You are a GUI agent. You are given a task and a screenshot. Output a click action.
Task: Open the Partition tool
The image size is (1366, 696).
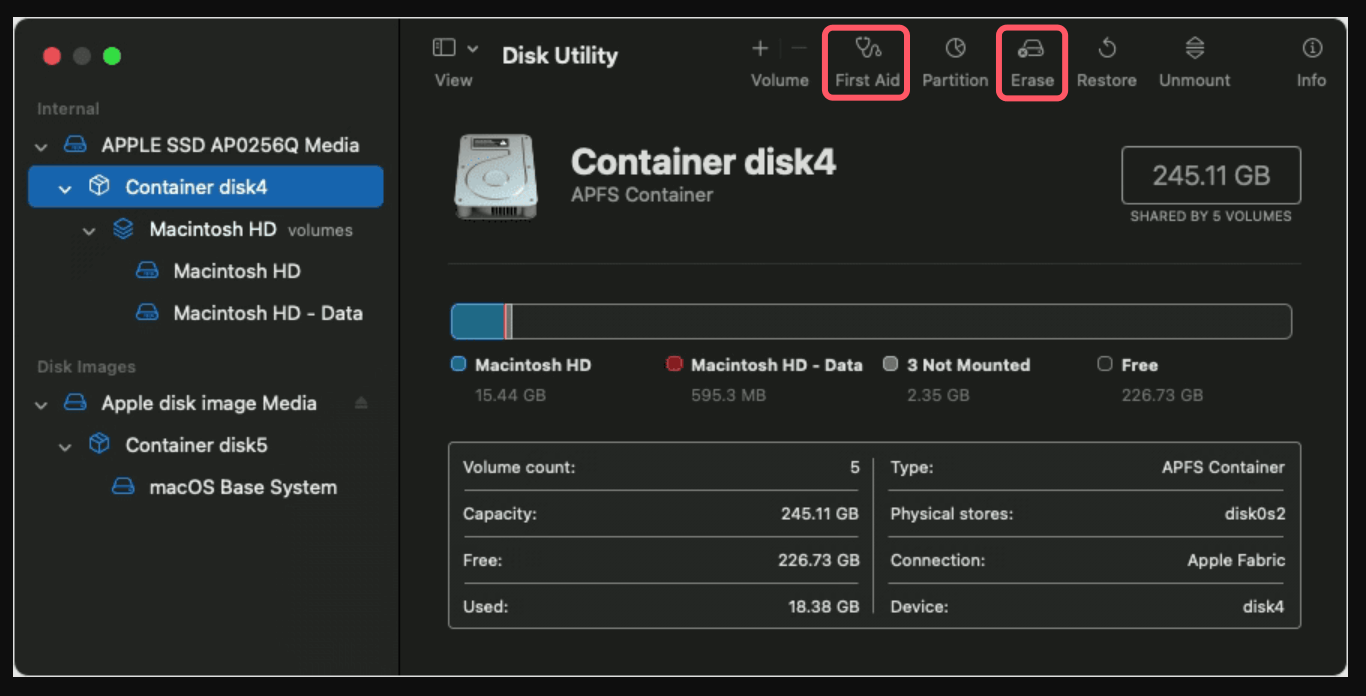pyautogui.click(x=955, y=60)
